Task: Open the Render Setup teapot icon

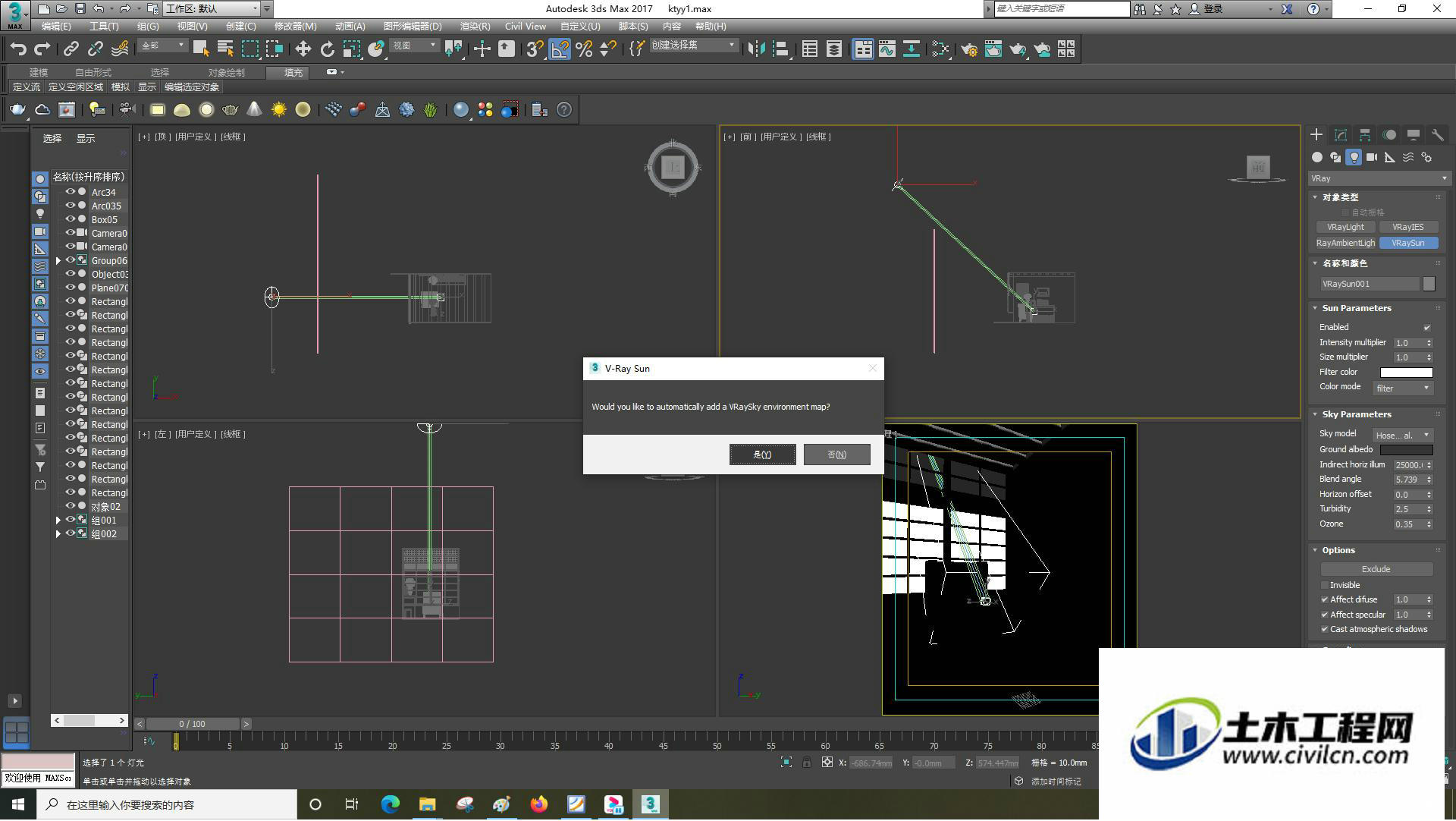Action: 968,49
